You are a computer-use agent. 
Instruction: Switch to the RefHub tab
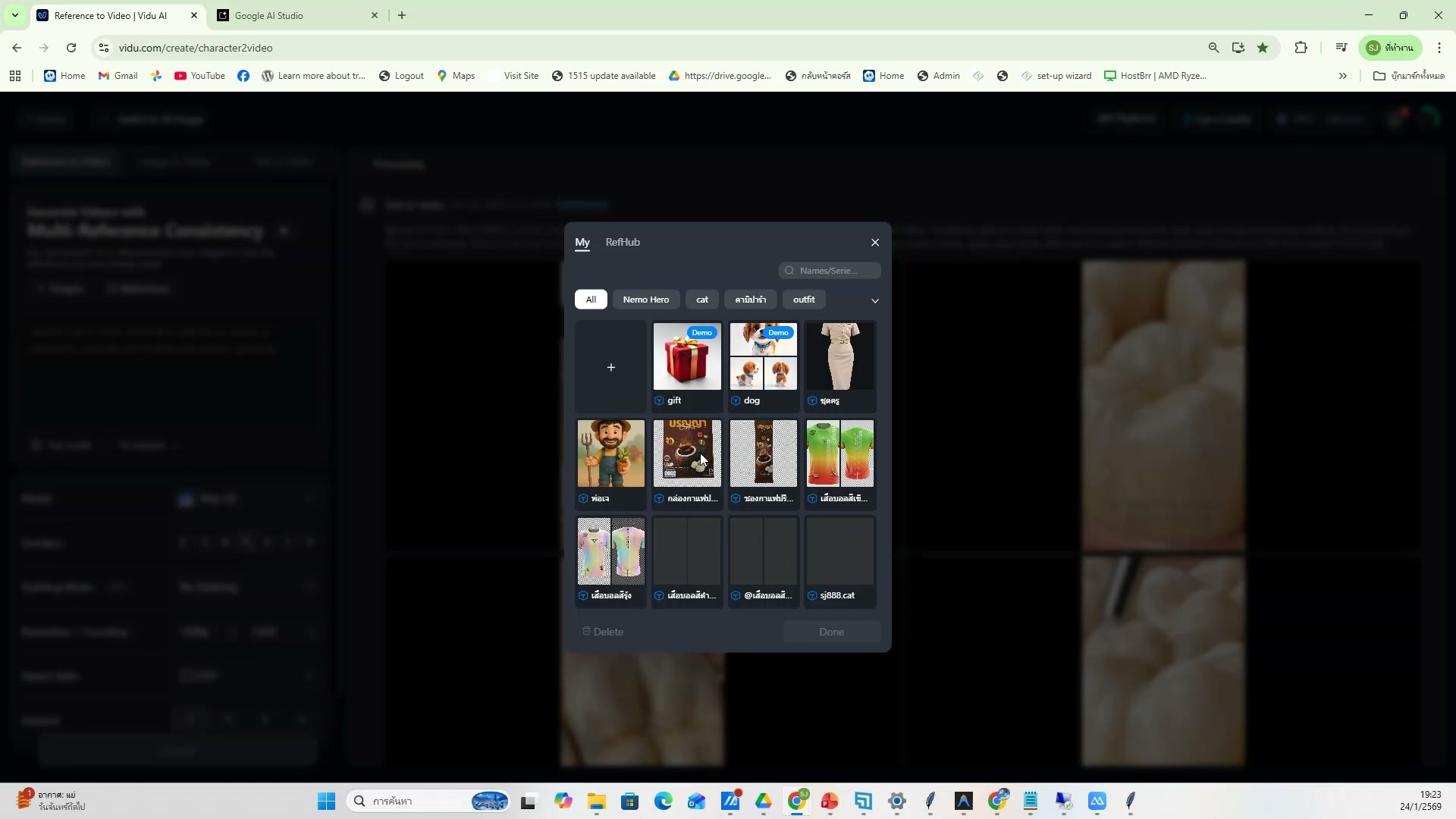pos(623,242)
